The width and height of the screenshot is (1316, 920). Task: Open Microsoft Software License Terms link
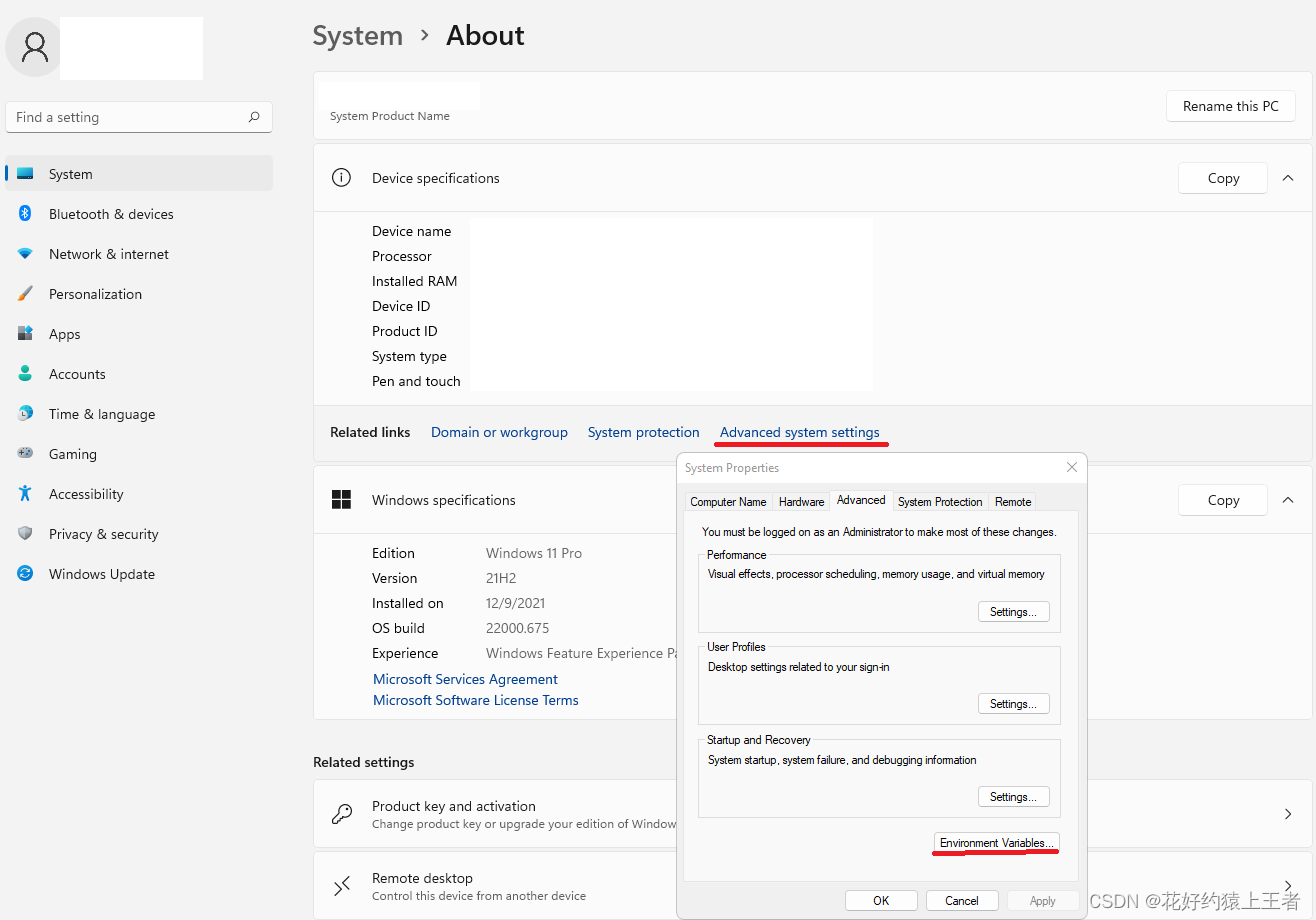pyautogui.click(x=476, y=700)
